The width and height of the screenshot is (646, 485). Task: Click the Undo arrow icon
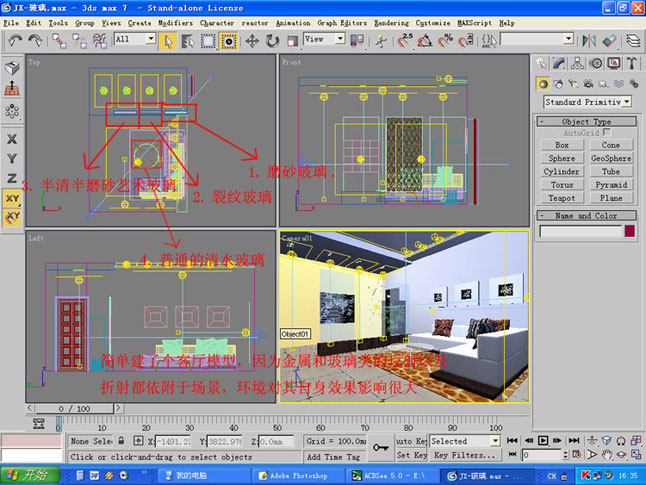[15, 40]
